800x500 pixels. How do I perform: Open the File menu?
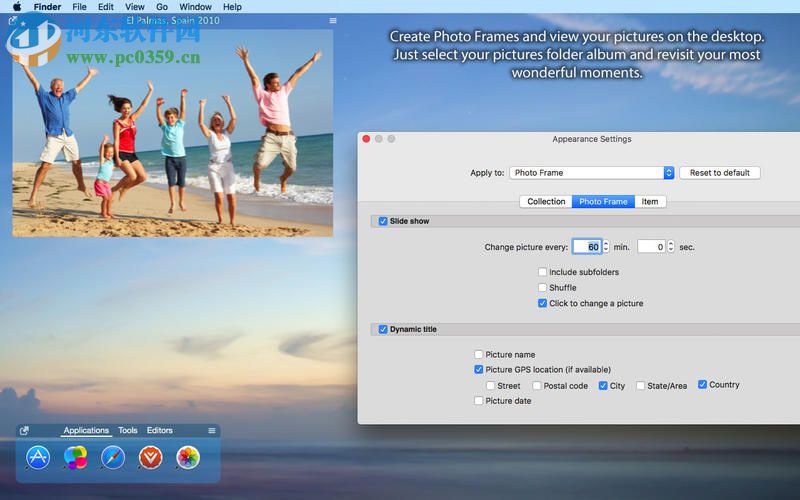[x=79, y=7]
